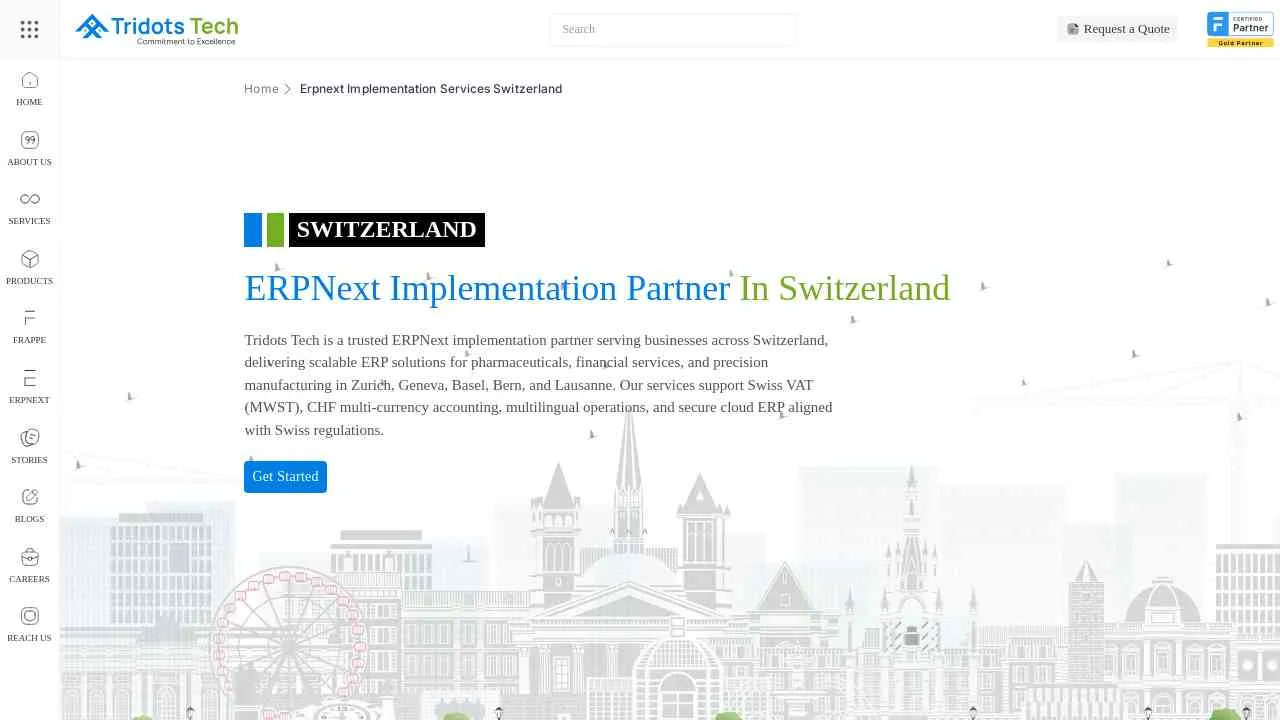This screenshot has width=1280, height=720.
Task: Go to Home via breadcrumb link
Action: point(261,89)
